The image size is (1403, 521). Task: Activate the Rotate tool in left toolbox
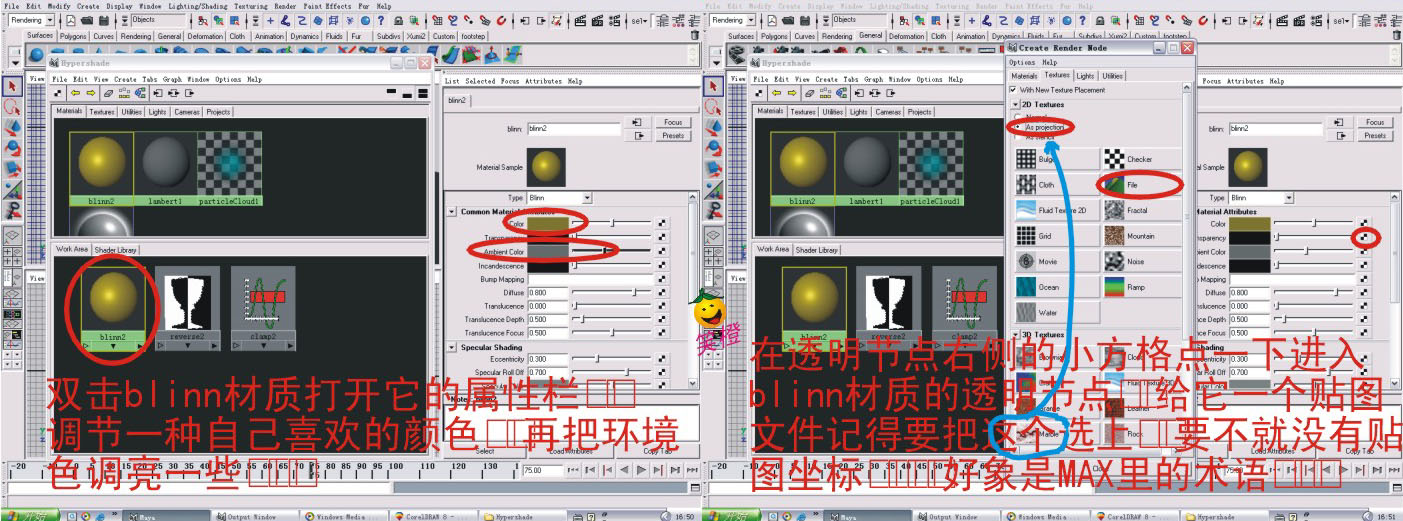(12, 148)
